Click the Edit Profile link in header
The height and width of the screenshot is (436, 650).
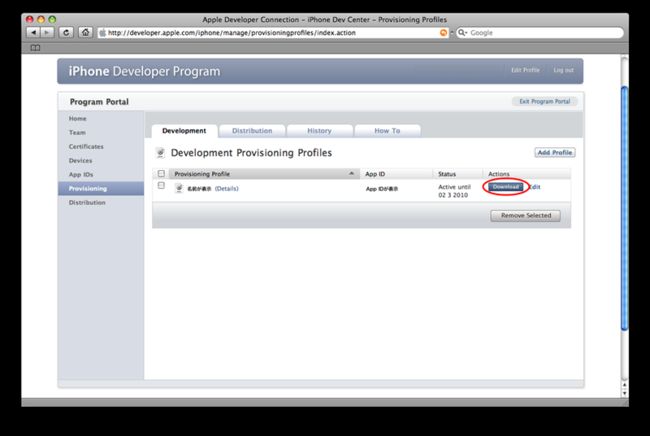525,70
